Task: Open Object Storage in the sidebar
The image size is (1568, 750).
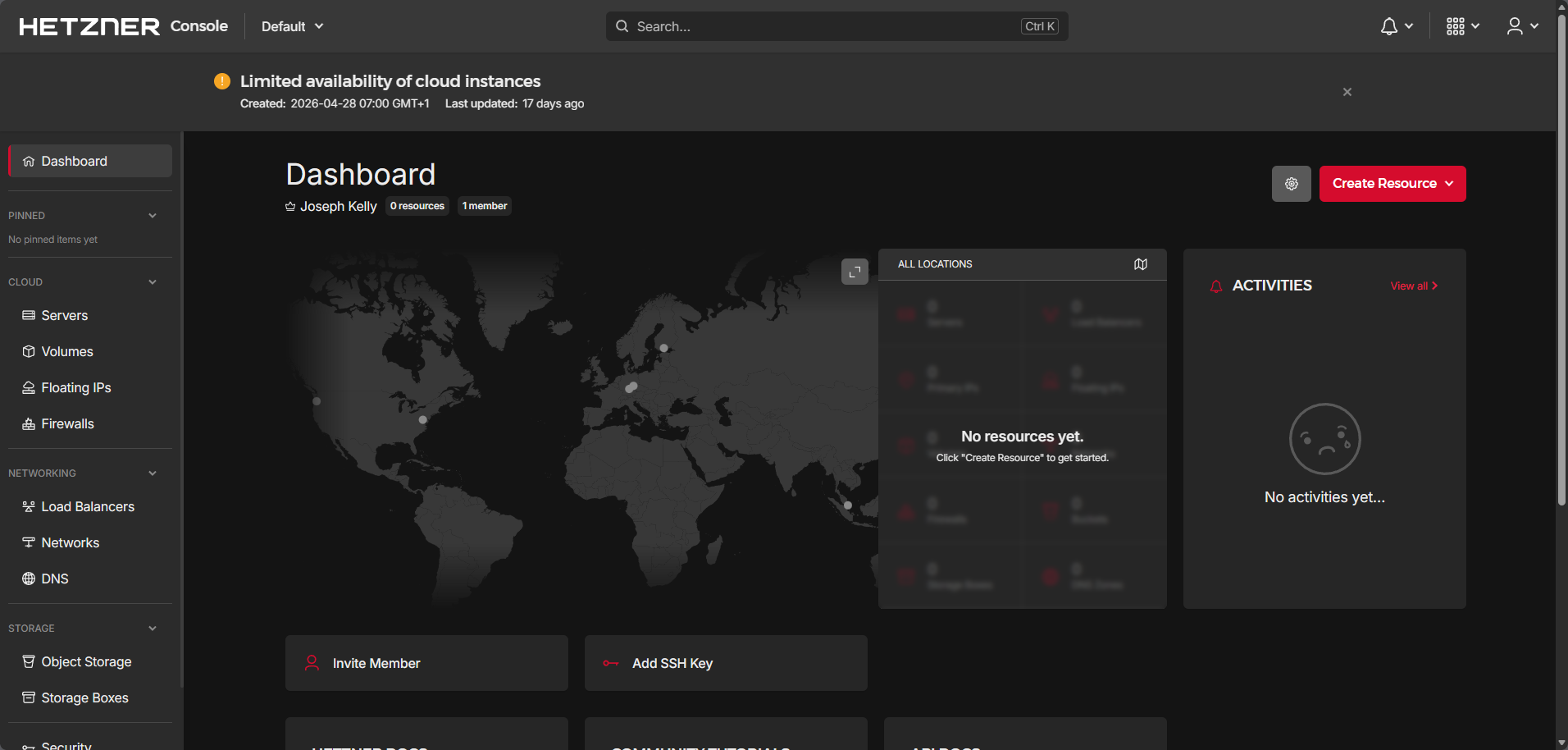Action: point(90,661)
